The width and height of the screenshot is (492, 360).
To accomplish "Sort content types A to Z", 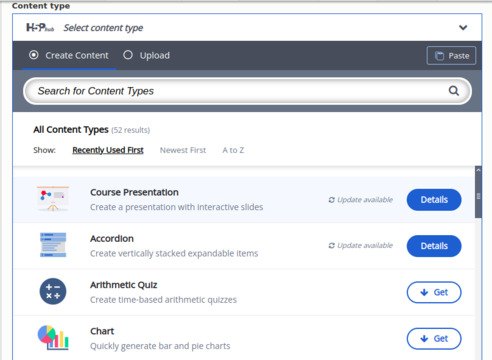I will click(x=233, y=150).
